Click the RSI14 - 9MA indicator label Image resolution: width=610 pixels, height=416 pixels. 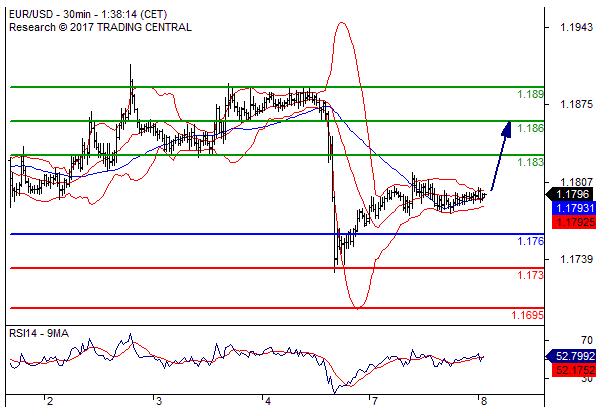[x=39, y=333]
